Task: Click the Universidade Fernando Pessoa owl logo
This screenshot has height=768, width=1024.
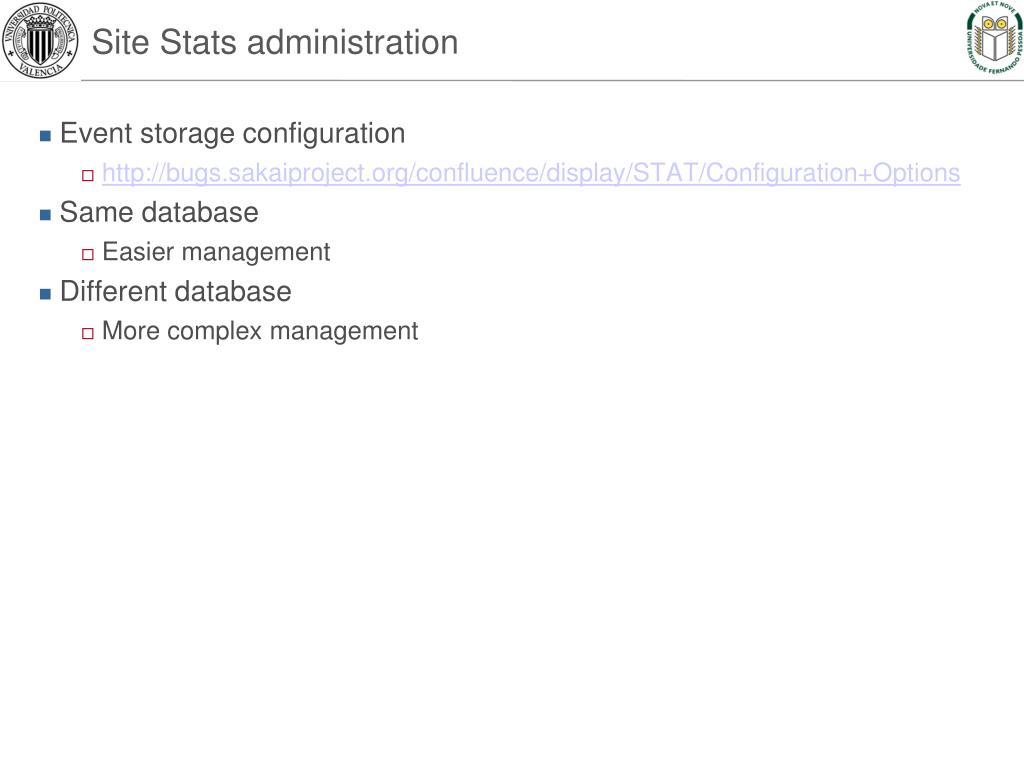Action: tap(994, 37)
